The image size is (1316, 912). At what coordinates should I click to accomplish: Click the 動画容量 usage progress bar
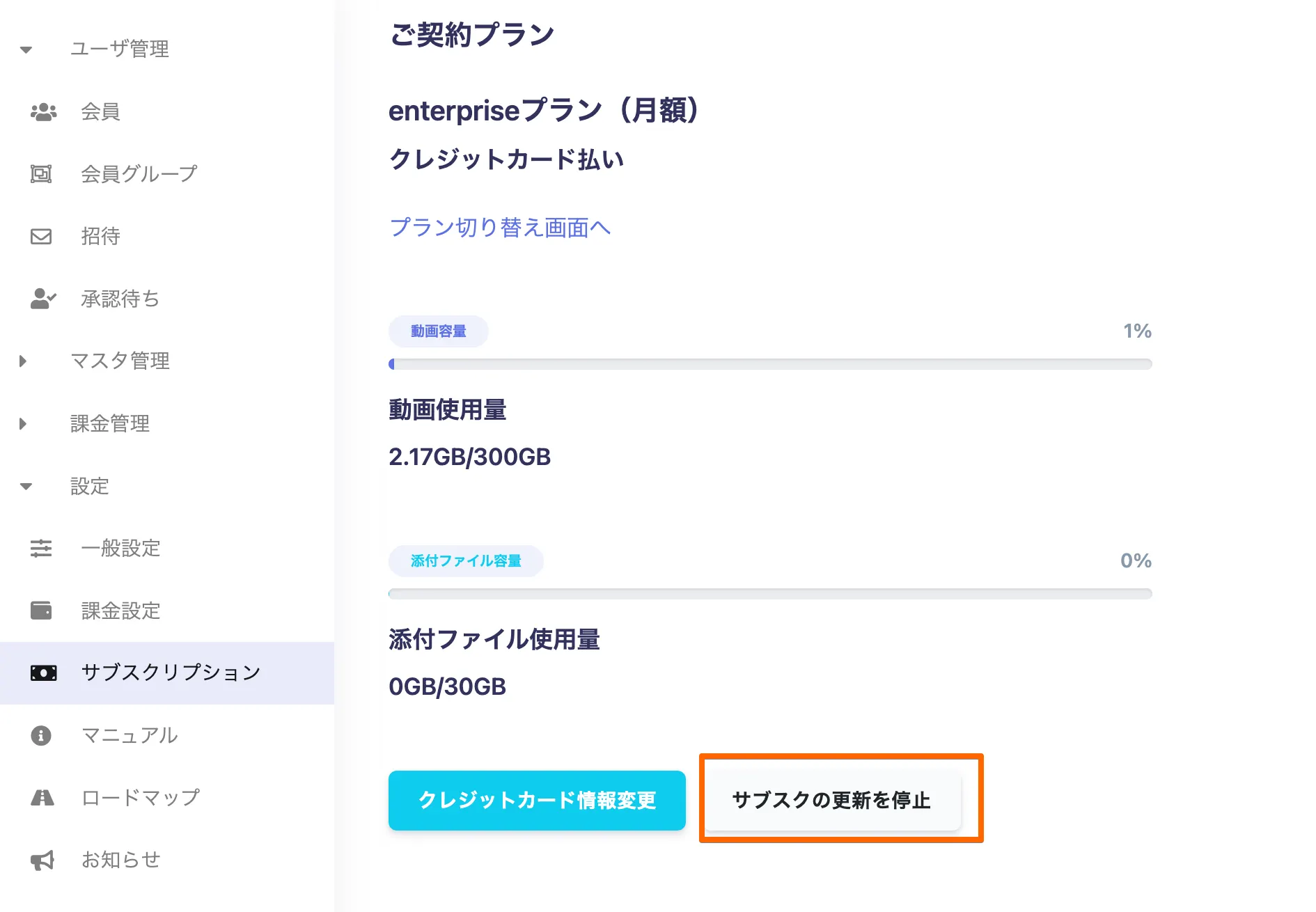click(770, 364)
